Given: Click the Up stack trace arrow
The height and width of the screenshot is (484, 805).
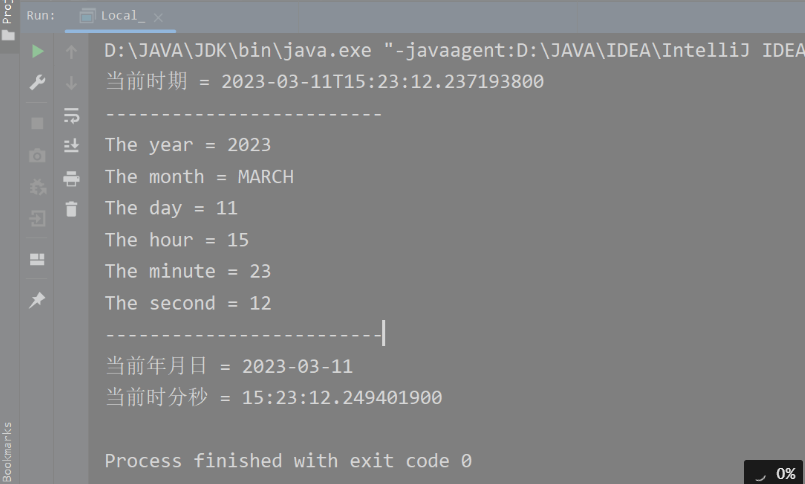Looking at the screenshot, I should (71, 52).
